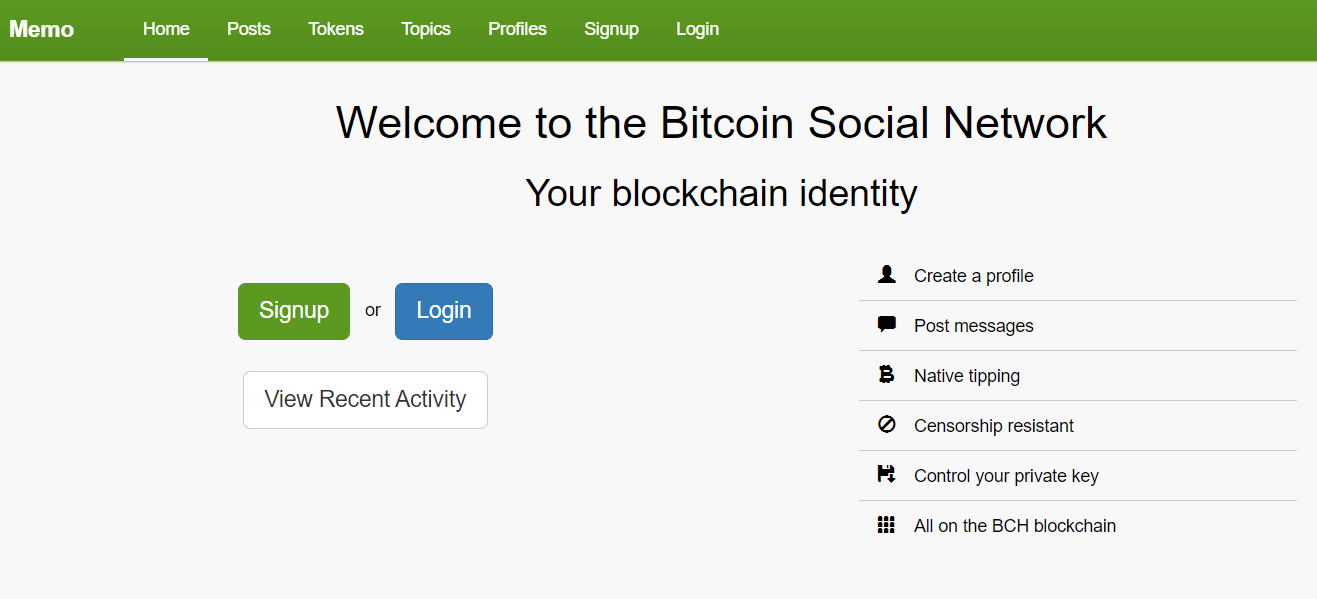Open the Home tab
This screenshot has width=1317, height=599.
tap(166, 29)
